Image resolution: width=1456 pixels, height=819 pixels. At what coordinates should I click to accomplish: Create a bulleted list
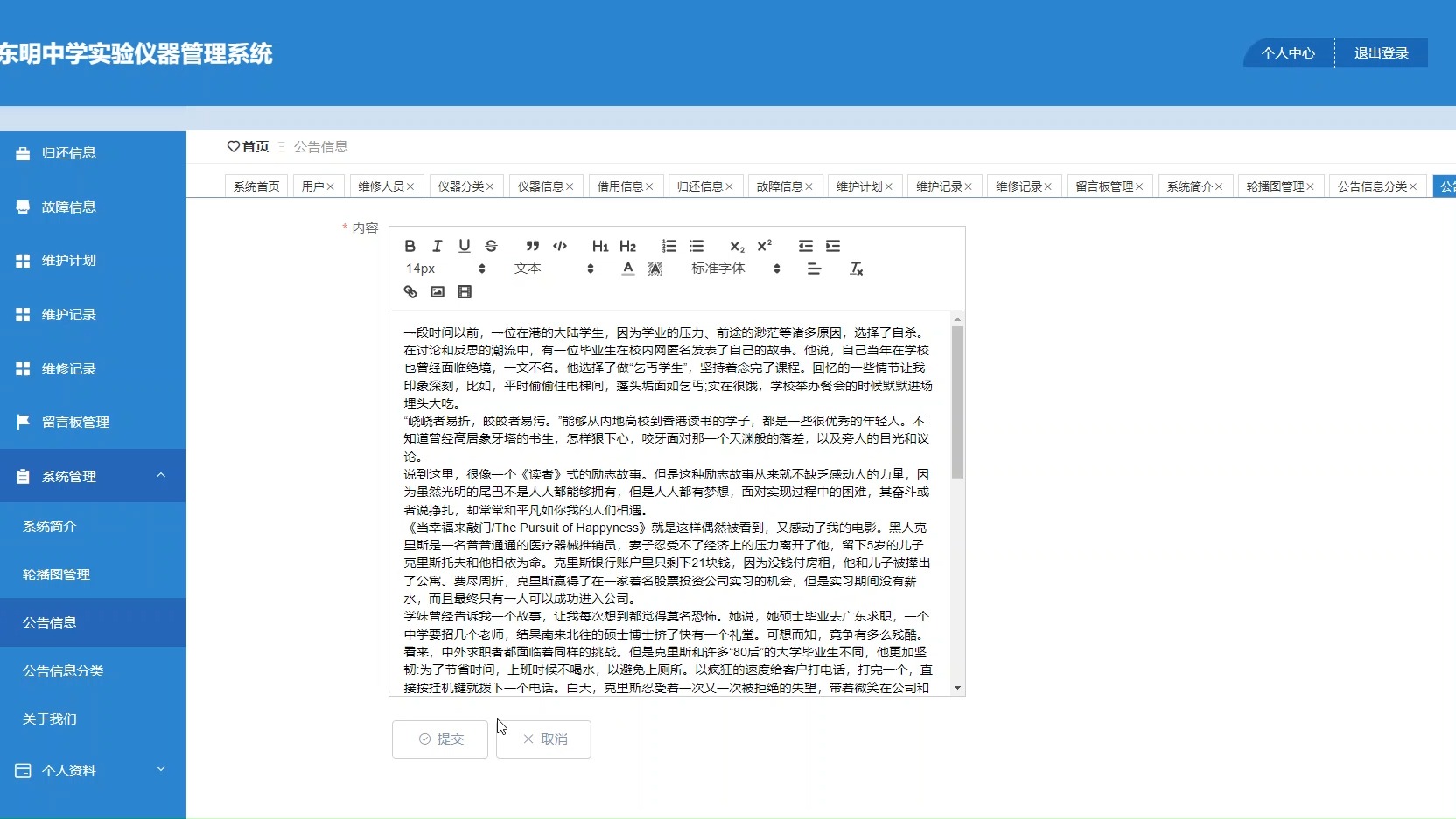(696, 246)
